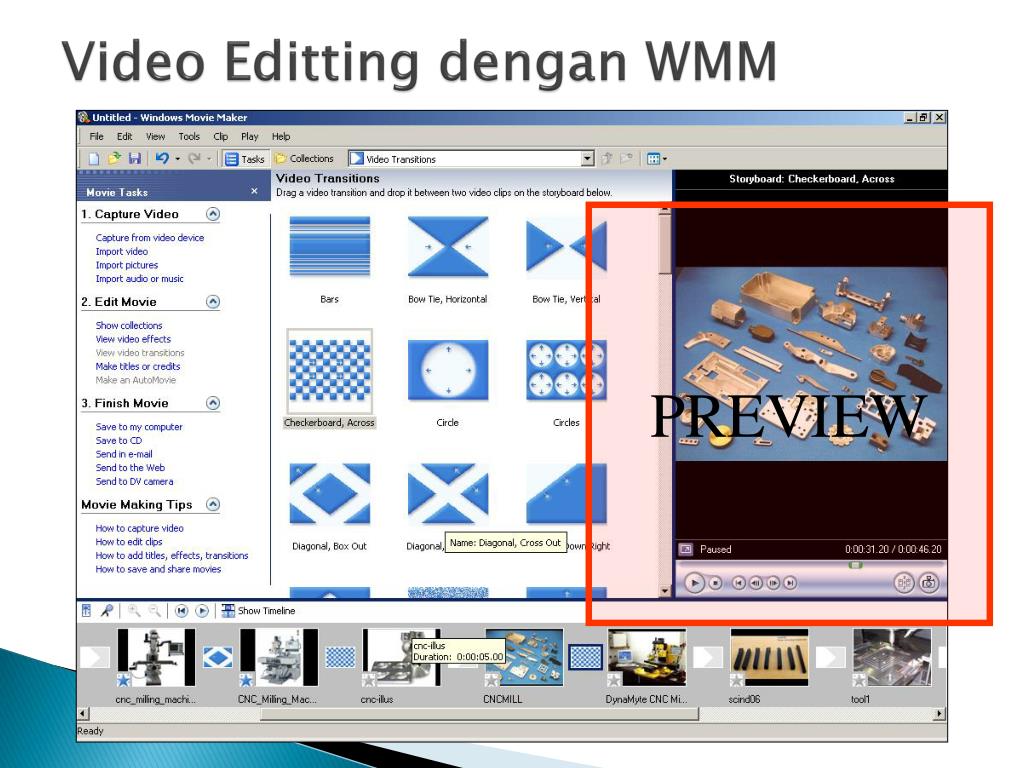Open the Views dropdown icon

tap(656, 159)
